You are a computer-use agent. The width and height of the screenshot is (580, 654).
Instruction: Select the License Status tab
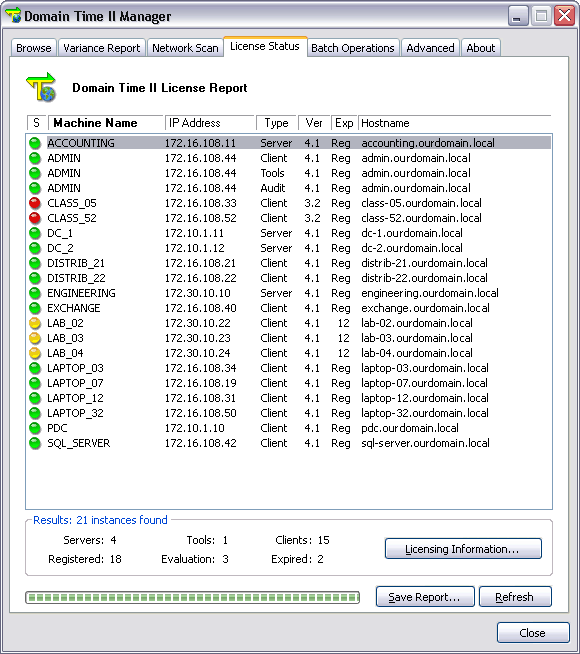point(265,46)
